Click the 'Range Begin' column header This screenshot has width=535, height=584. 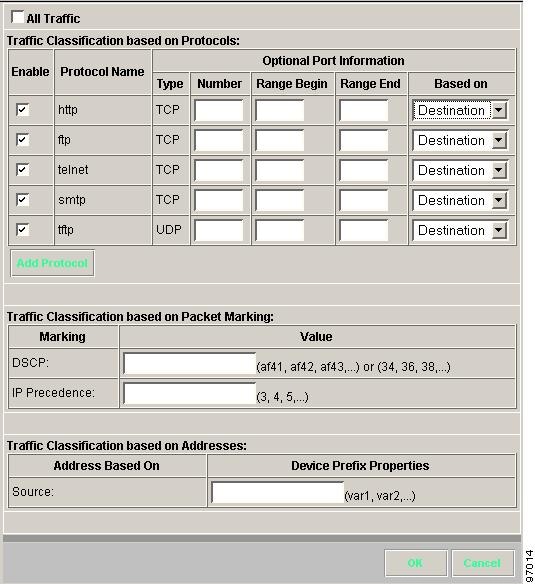(292, 84)
